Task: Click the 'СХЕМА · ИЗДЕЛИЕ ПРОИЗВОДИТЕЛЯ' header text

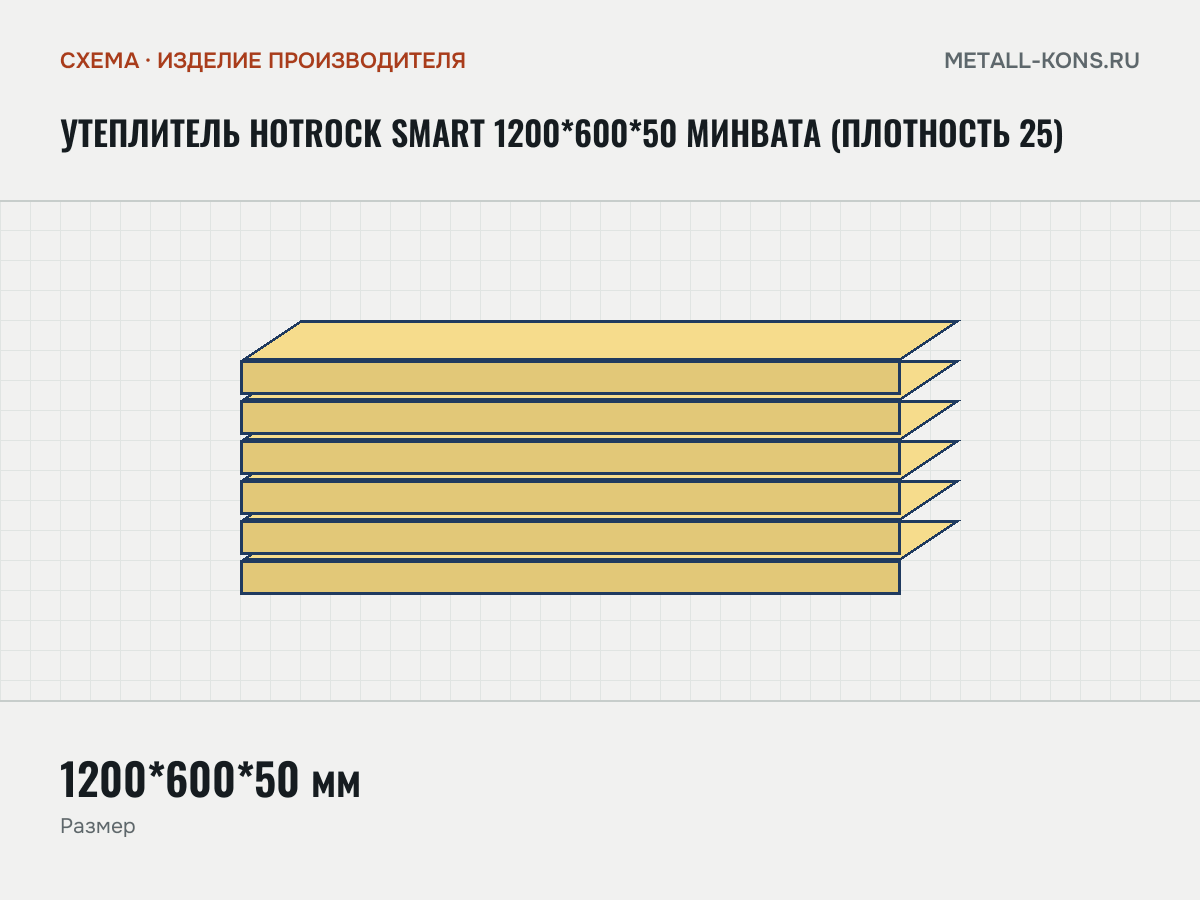Action: [263, 60]
